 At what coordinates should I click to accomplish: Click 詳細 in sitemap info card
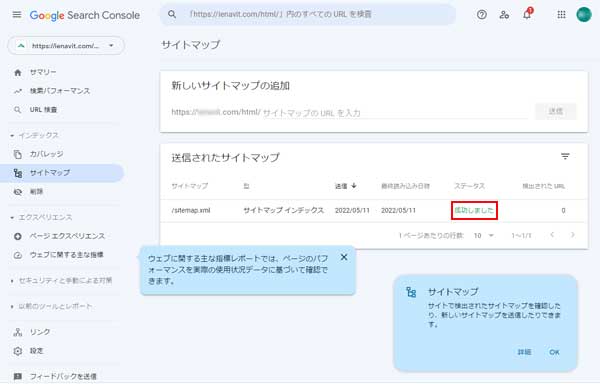(x=524, y=352)
